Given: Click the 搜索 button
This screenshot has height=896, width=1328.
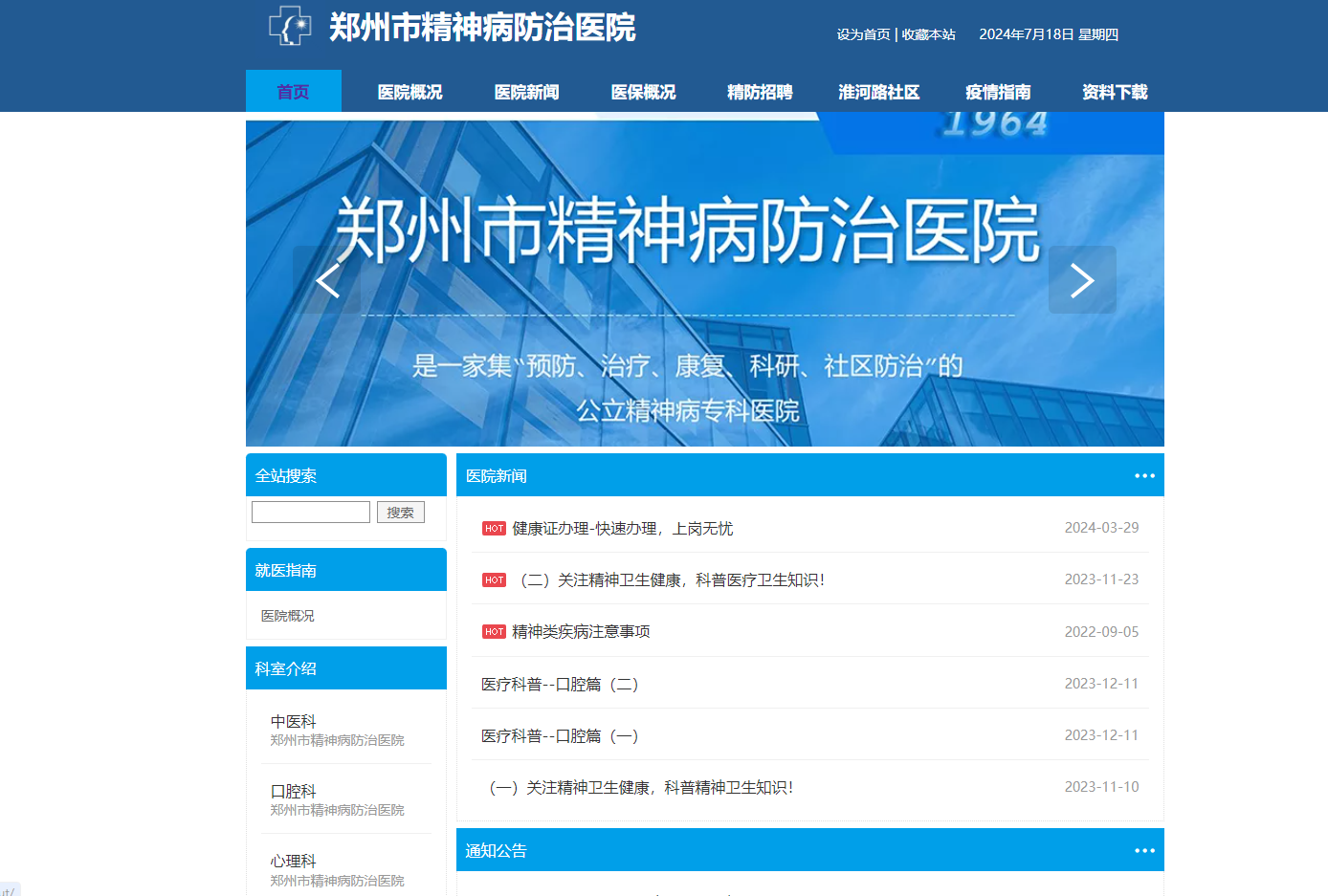Looking at the screenshot, I should (x=400, y=513).
